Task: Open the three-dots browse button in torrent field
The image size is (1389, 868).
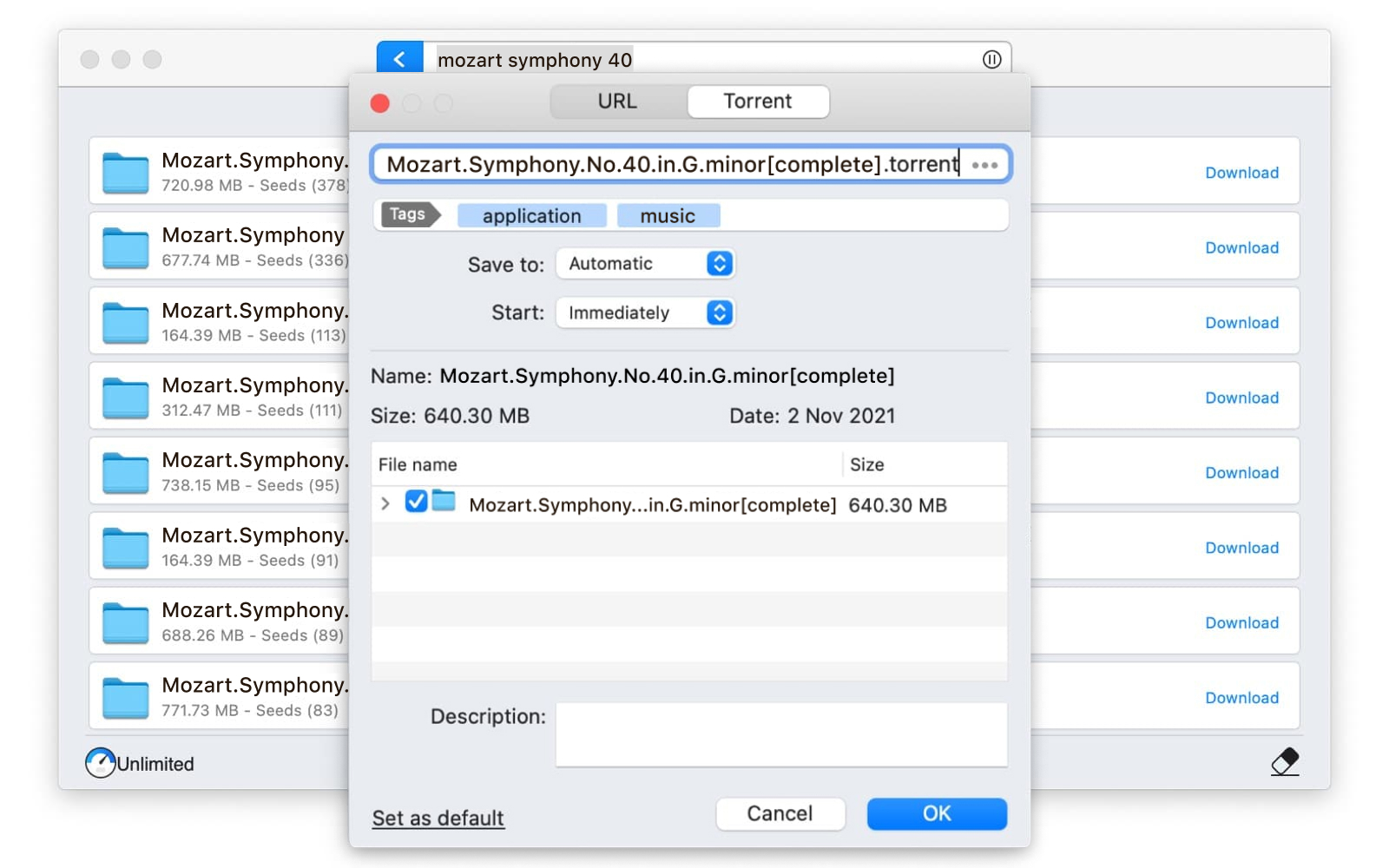Action: [984, 165]
